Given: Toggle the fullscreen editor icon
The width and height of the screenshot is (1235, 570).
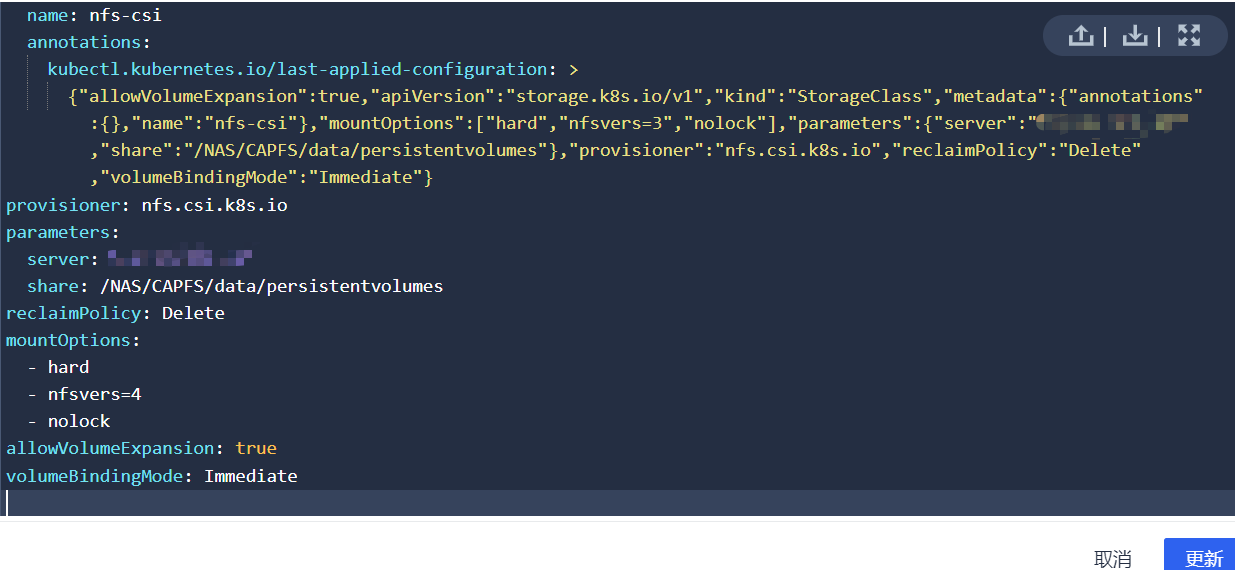Looking at the screenshot, I should click(x=1188, y=36).
